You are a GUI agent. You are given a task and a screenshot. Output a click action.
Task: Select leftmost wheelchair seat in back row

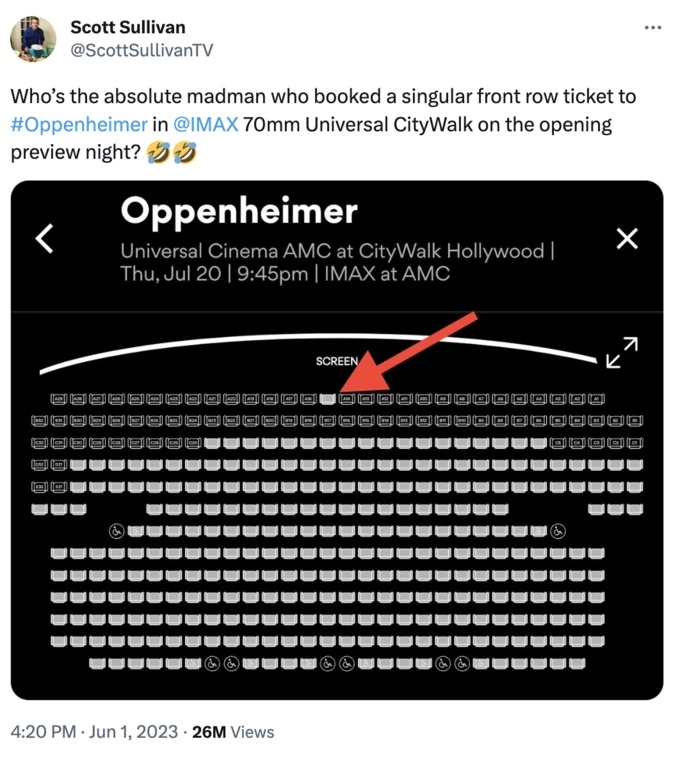coord(212,664)
